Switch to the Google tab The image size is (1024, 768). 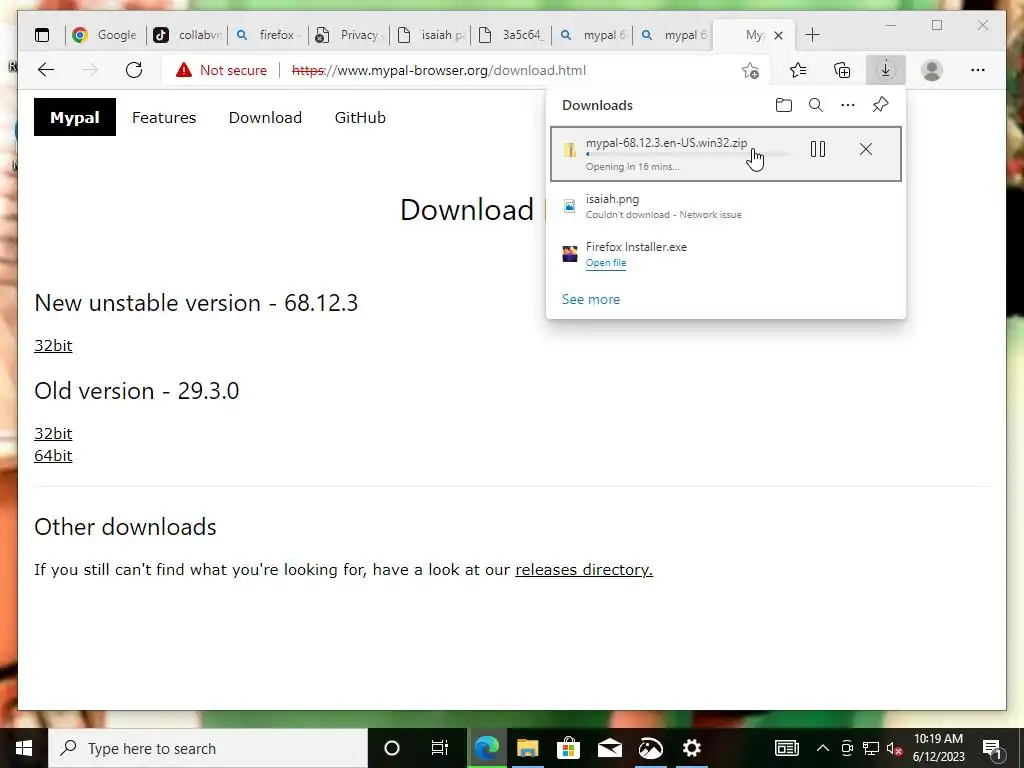coord(105,35)
